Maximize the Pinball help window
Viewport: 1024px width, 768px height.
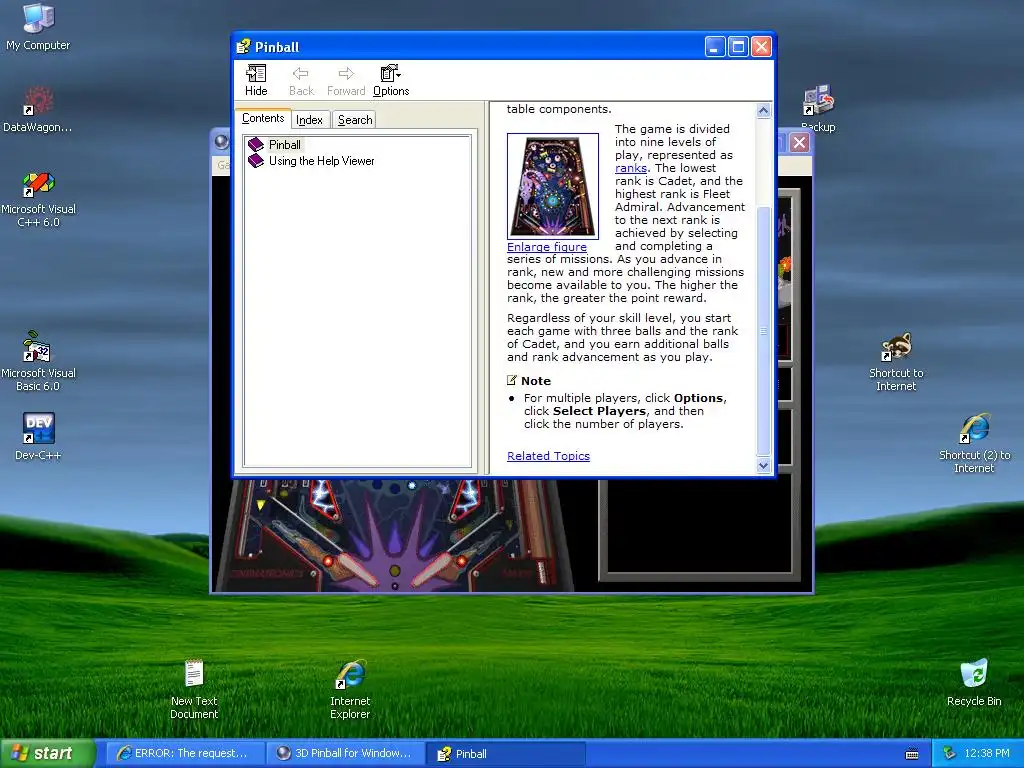tap(738, 46)
